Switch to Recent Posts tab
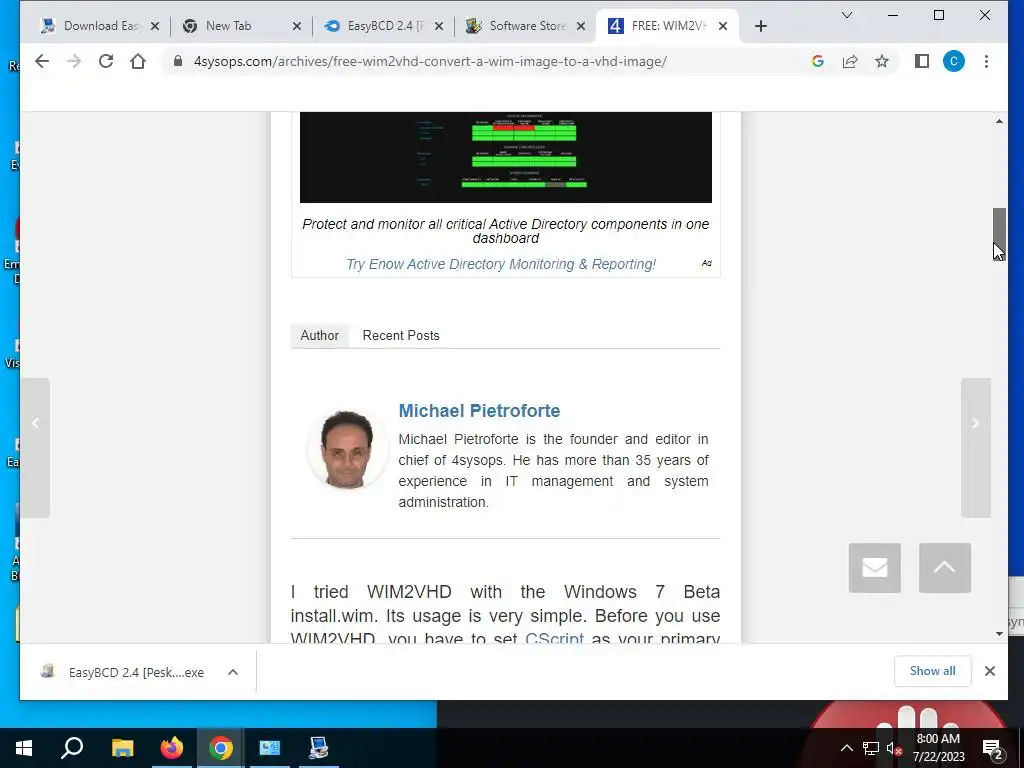Viewport: 1024px width, 768px height. [401, 336]
